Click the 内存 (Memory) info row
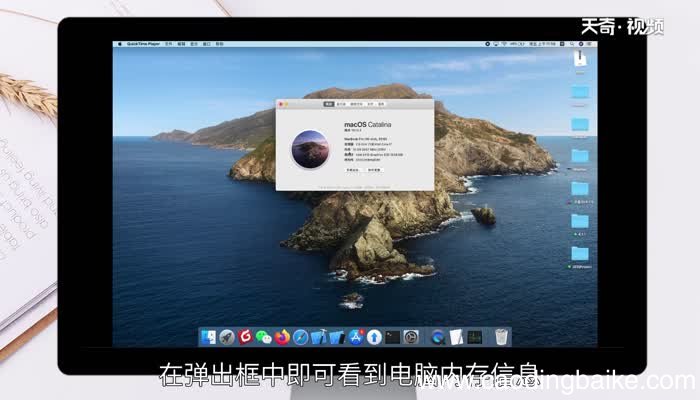Viewport: 700px width, 400px height. click(x=365, y=150)
